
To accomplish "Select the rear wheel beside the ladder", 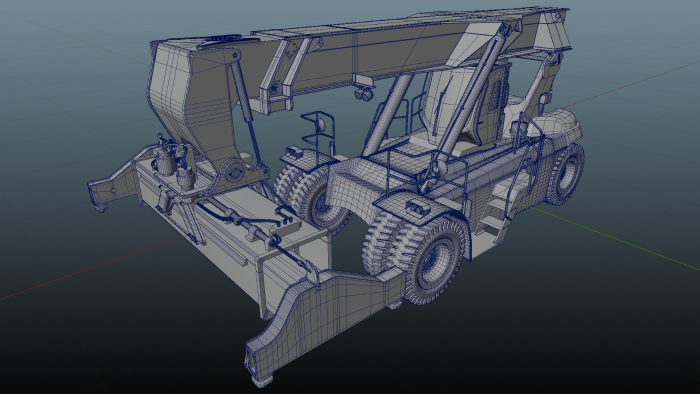I will [565, 175].
